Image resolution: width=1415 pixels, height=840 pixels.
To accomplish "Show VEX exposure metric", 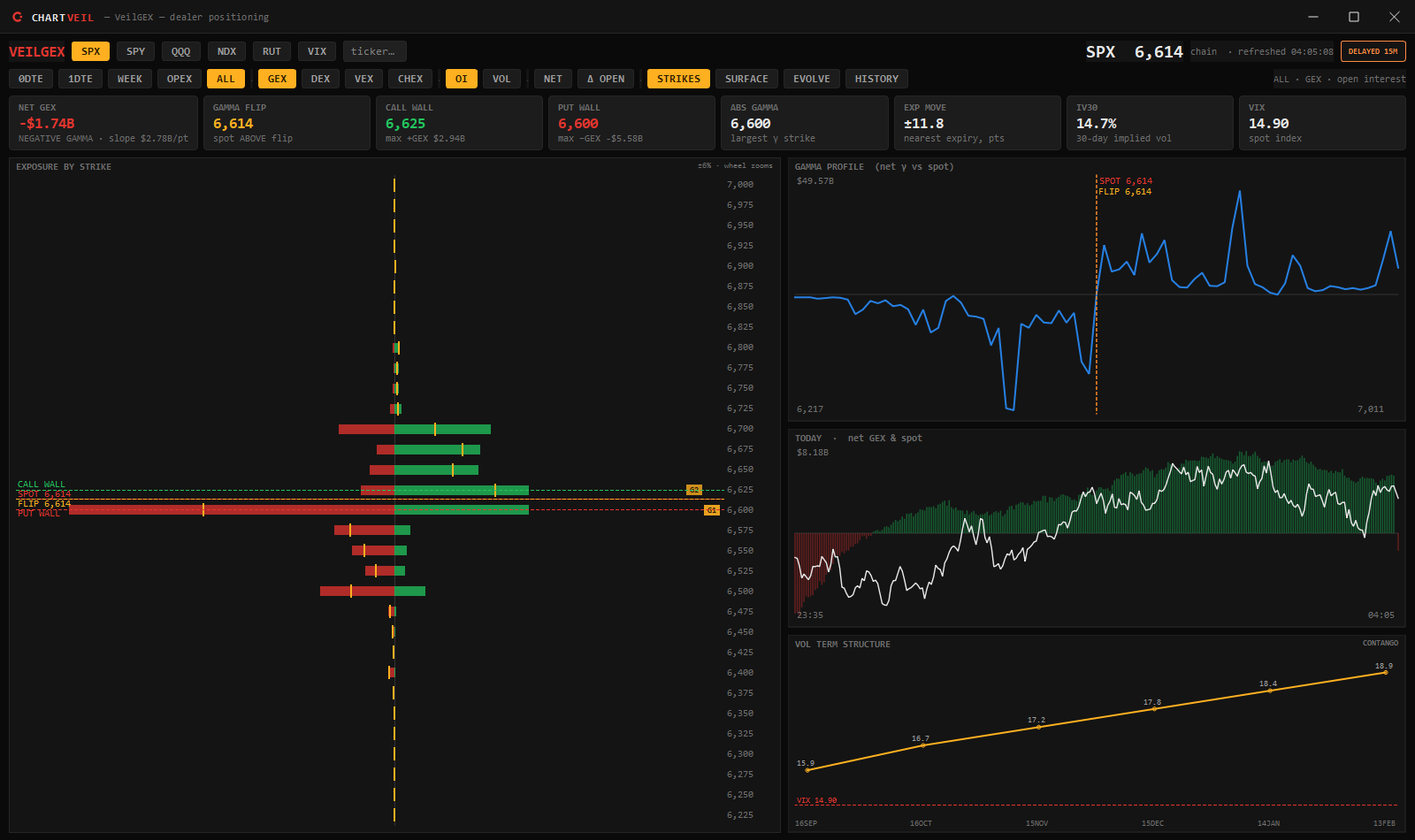I will coord(363,79).
